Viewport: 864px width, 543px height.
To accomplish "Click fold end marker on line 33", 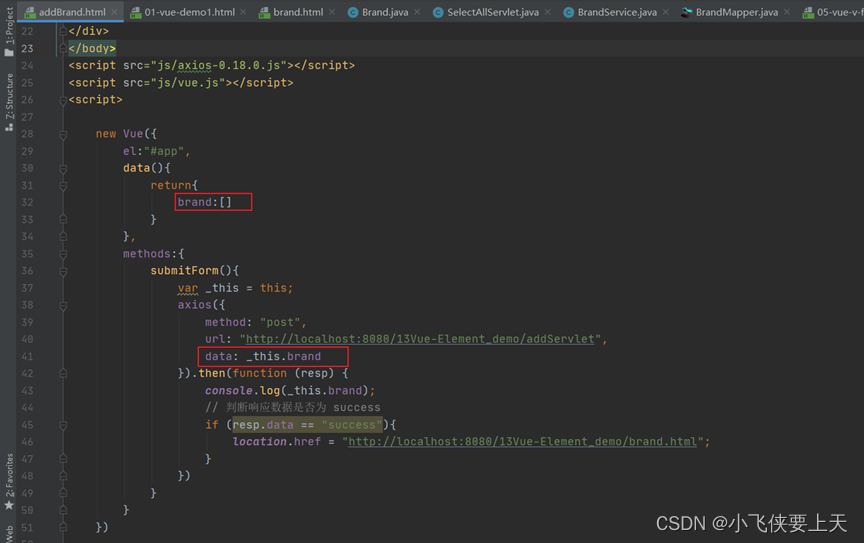I will [x=63, y=219].
